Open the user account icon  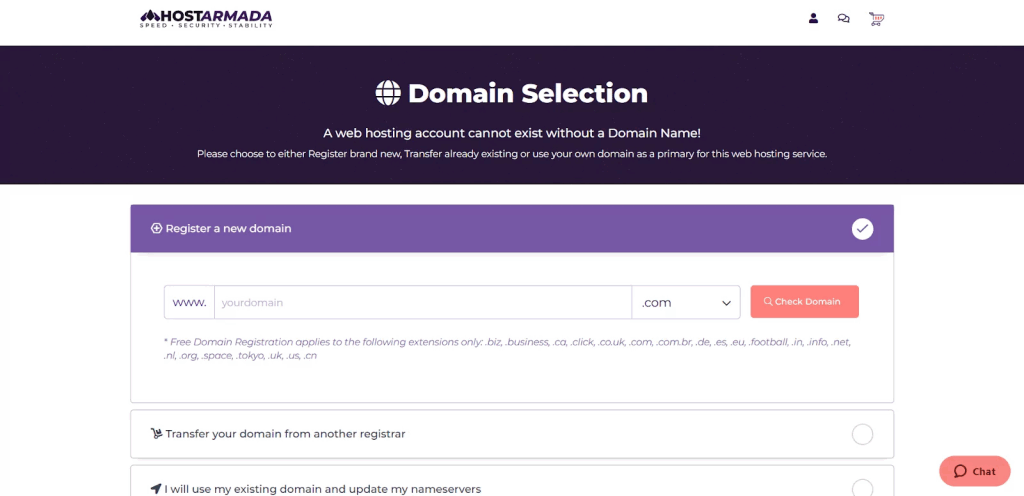click(x=813, y=18)
